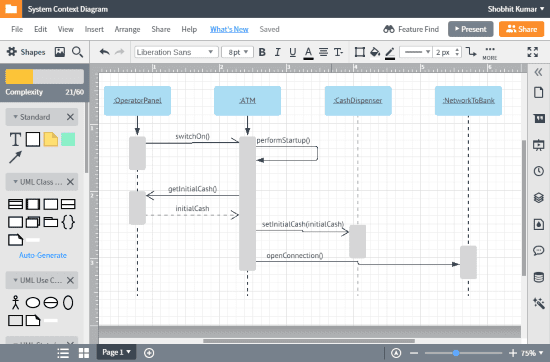The image size is (550, 362).
Task: Toggle underline formatting
Action: [x=293, y=52]
